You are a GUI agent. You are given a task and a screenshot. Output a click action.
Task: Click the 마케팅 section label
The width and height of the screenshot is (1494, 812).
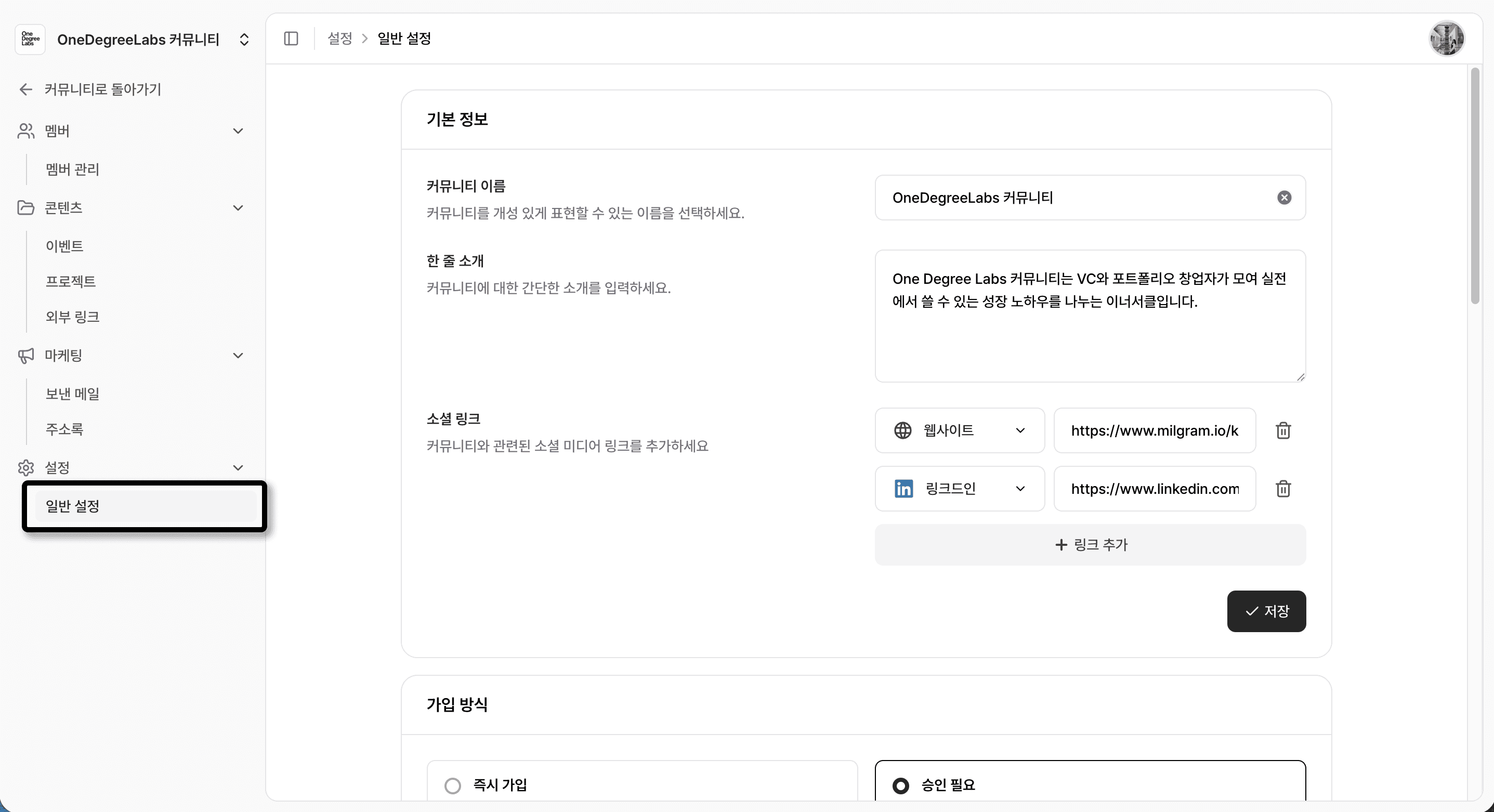pyautogui.click(x=63, y=356)
